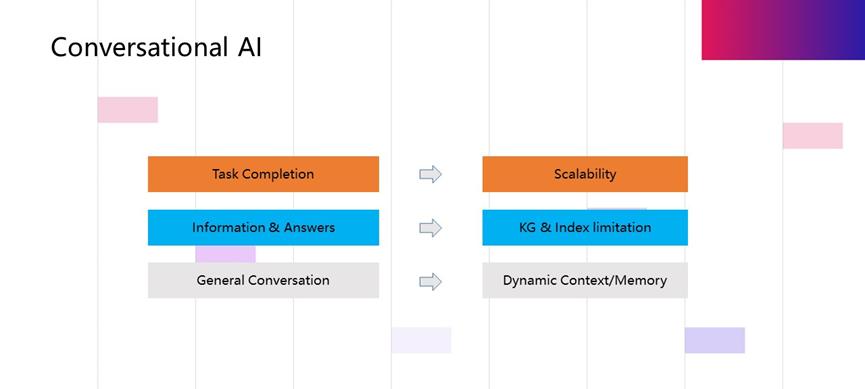
Task: Click the lavender rectangle at bottom right
Action: (x=715, y=340)
